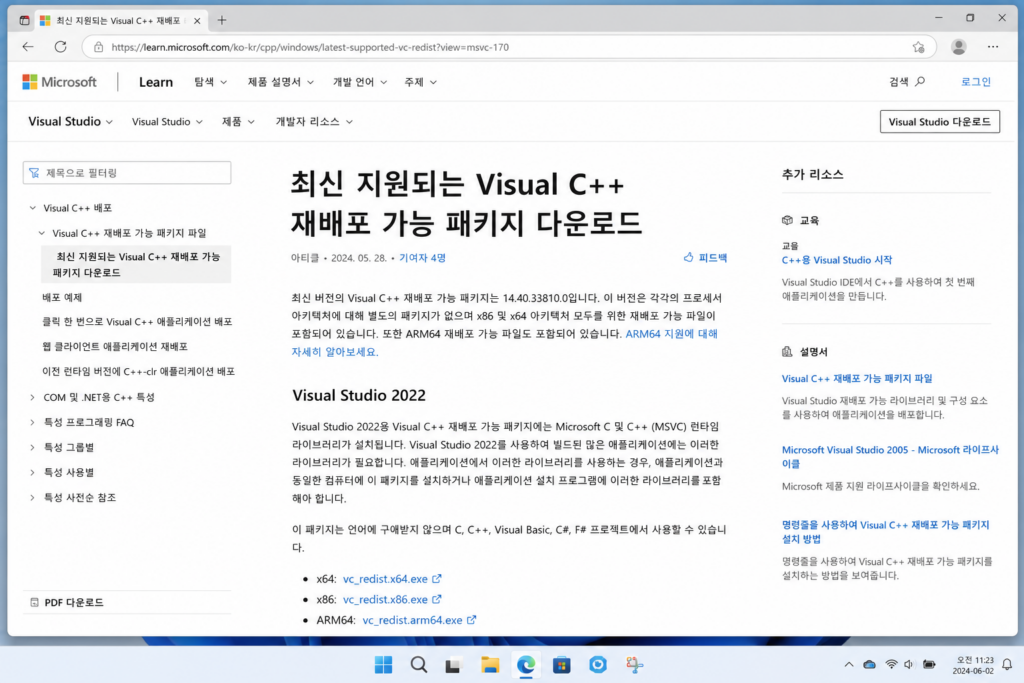The width and height of the screenshot is (1024, 683).
Task: Click the 로그인 link
Action: click(x=976, y=82)
